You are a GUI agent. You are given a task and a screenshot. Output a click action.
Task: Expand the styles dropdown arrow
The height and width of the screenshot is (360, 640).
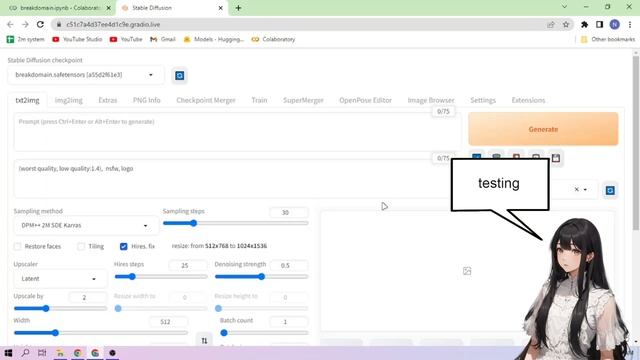pyautogui.click(x=585, y=189)
